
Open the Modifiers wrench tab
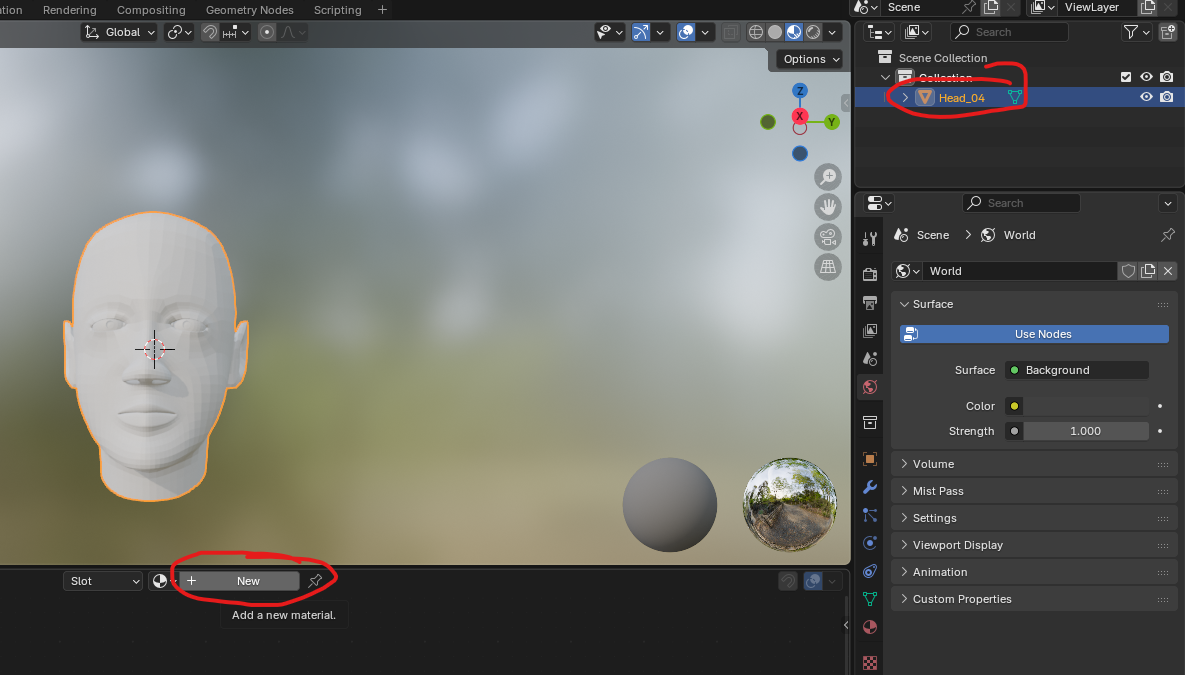point(870,487)
